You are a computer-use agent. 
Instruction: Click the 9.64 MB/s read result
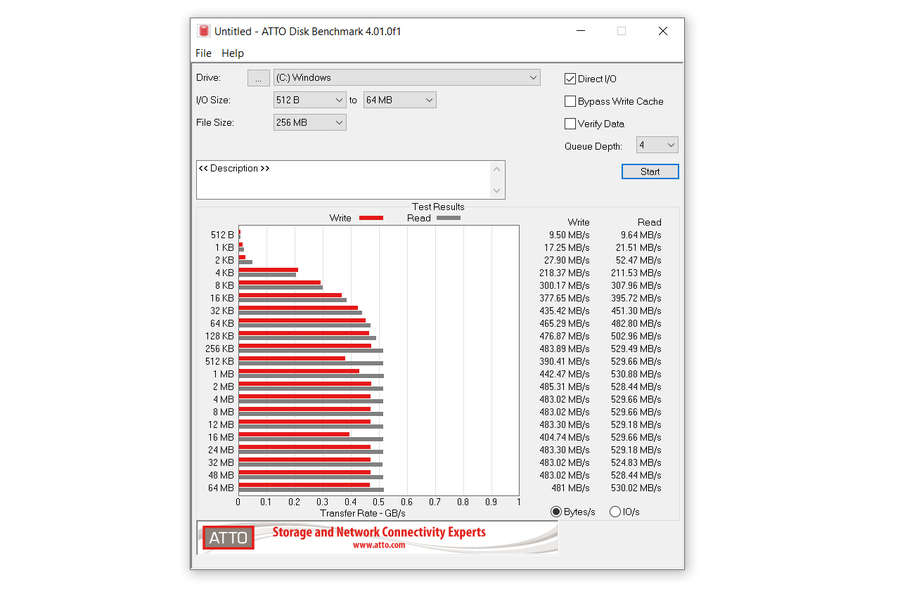coord(641,235)
